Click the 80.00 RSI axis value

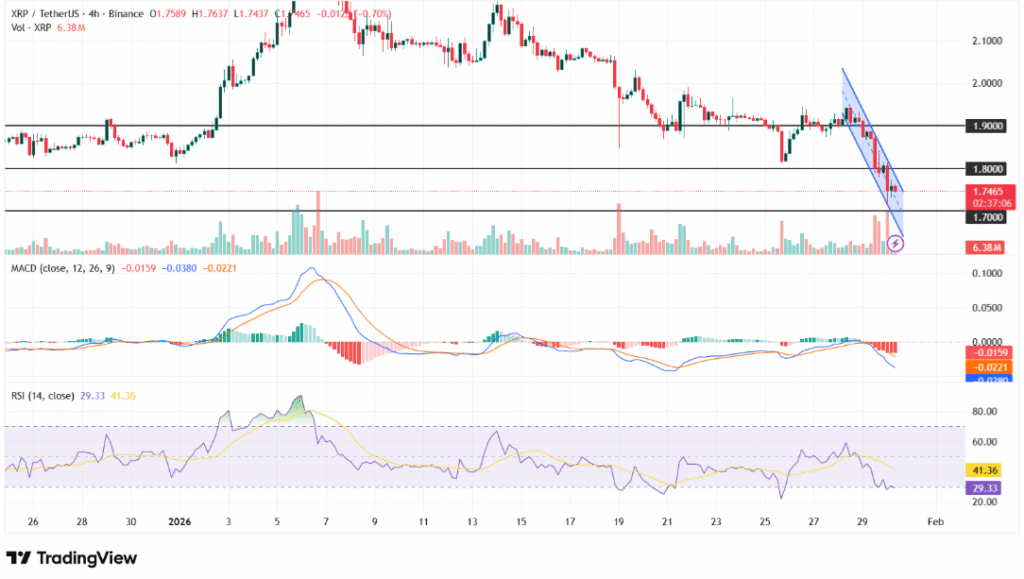click(x=984, y=411)
